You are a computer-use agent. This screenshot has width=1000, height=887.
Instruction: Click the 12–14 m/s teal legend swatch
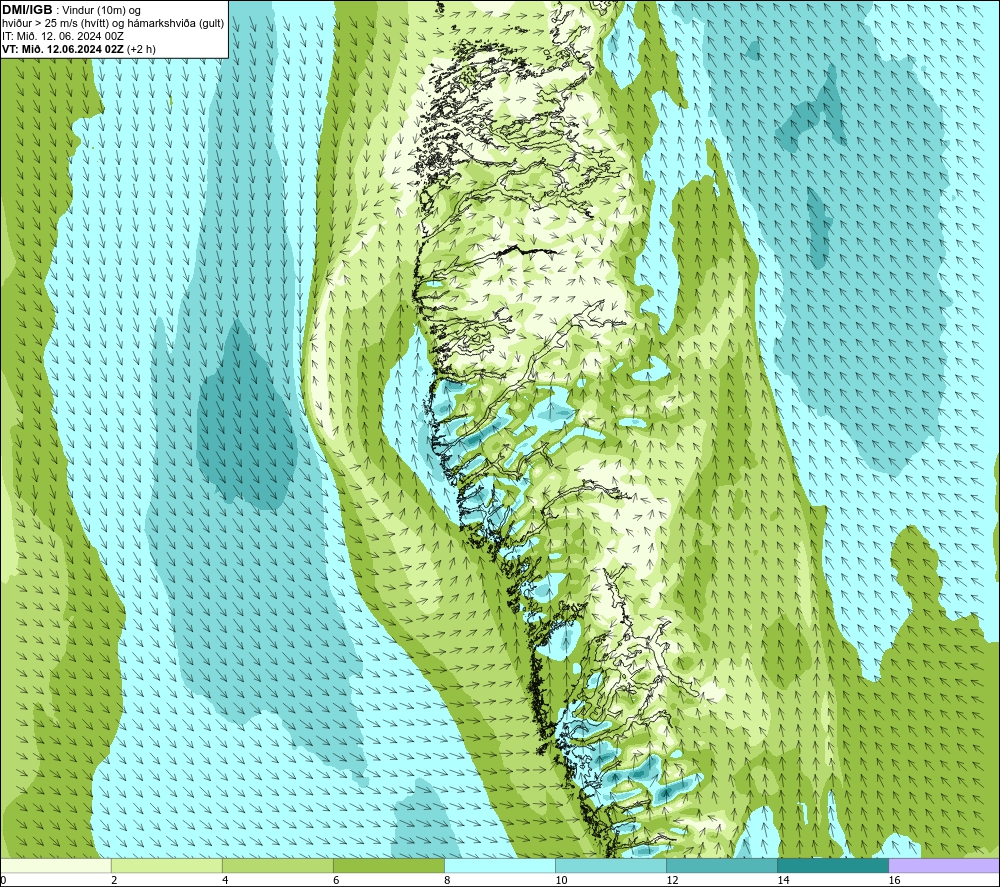[721, 866]
